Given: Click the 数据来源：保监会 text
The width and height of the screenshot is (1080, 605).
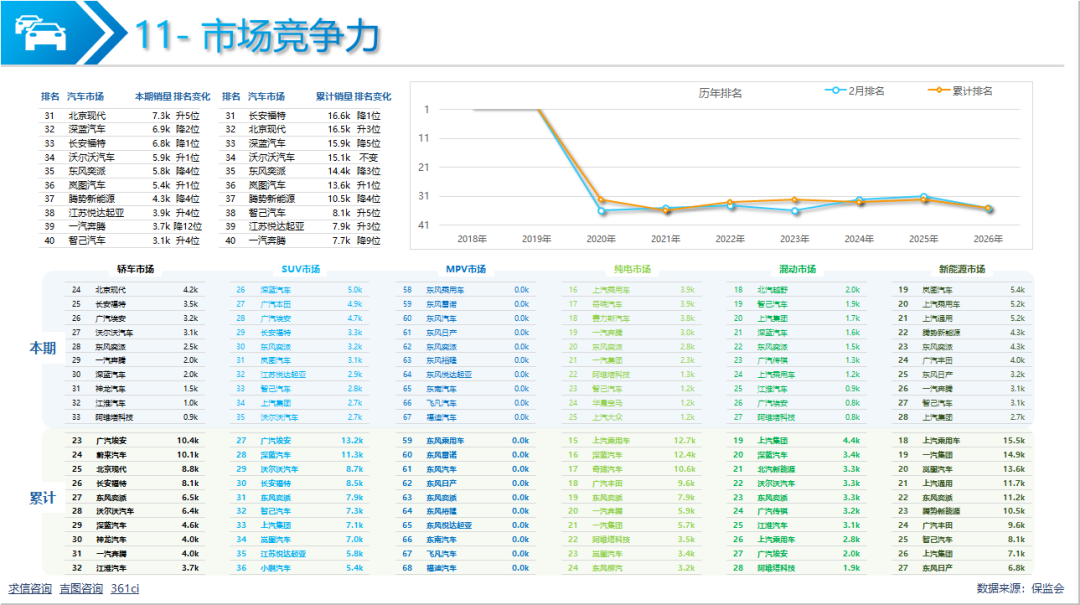Looking at the screenshot, I should click(x=1020, y=588).
